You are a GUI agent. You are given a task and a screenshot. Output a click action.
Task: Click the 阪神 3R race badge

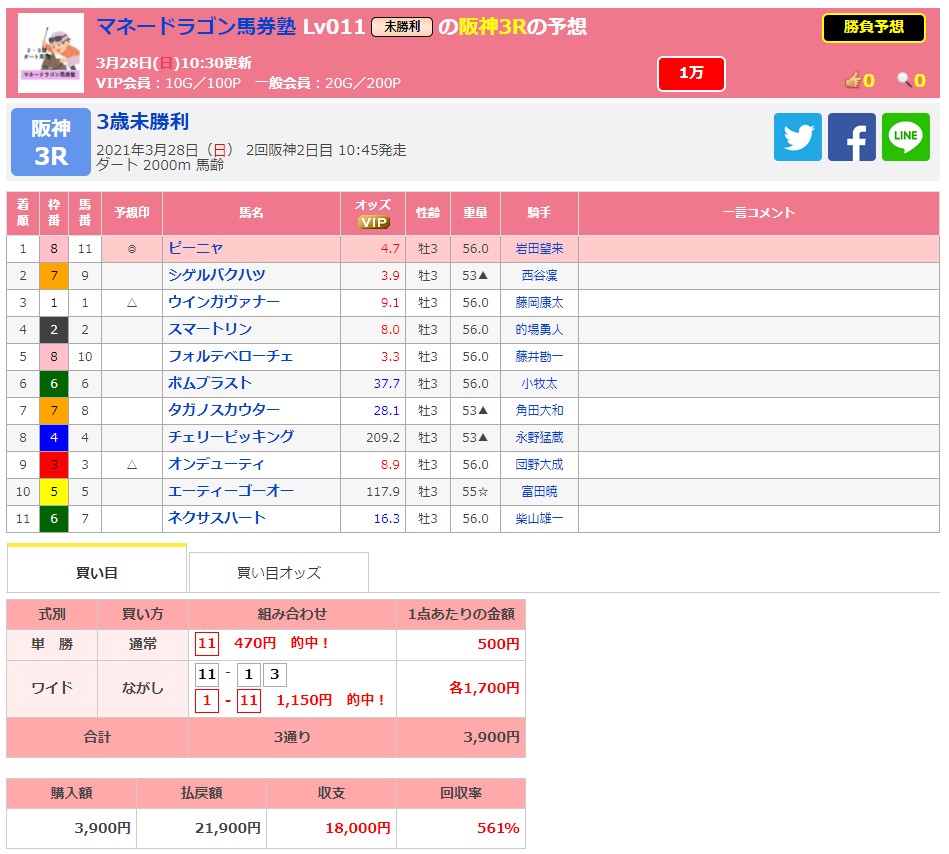pos(50,142)
